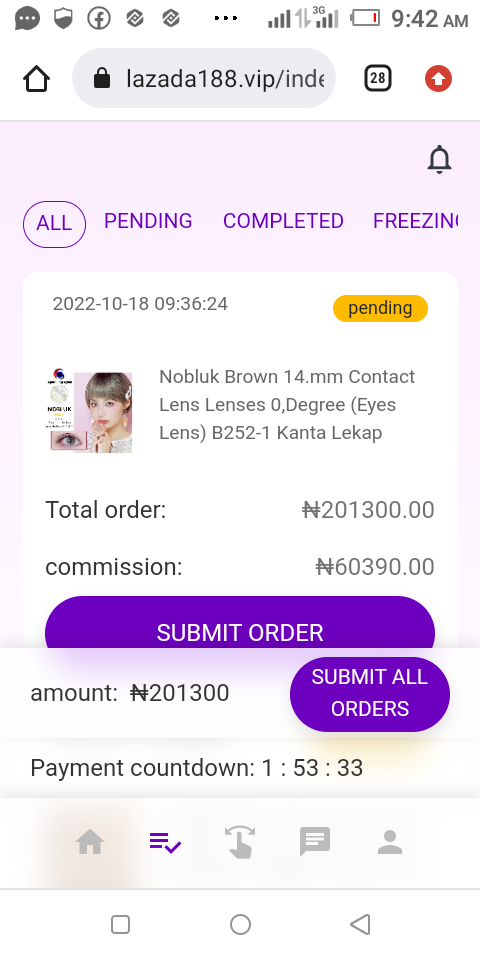Tap the red browser update arrow icon
The image size is (480, 960).
coord(438,78)
